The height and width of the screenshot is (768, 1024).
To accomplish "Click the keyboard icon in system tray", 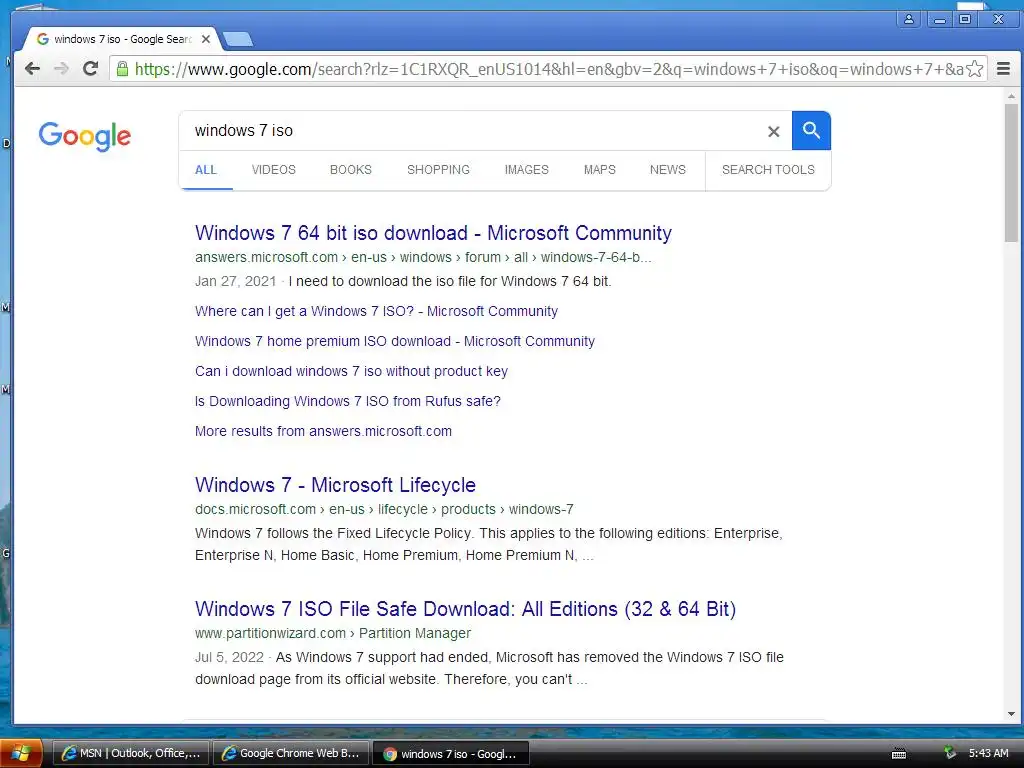I will [x=899, y=754].
